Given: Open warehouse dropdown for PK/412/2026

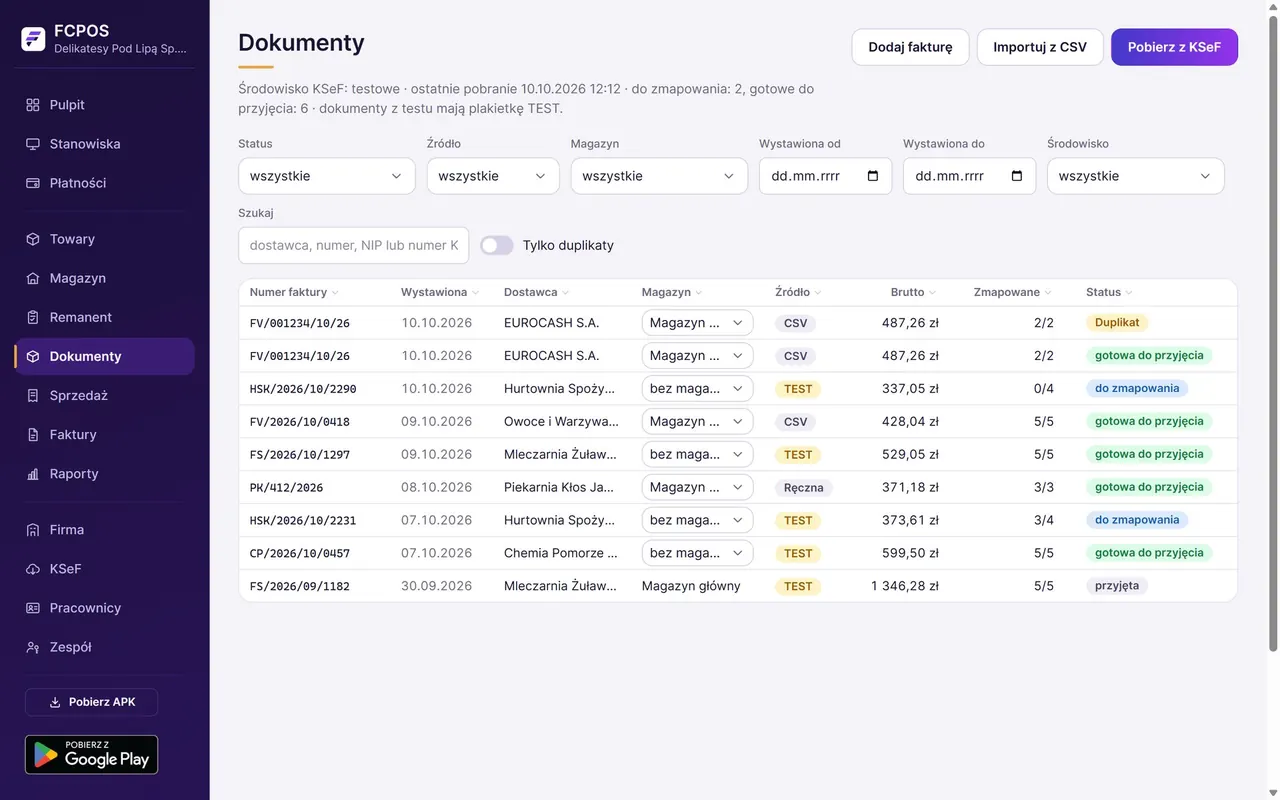Looking at the screenshot, I should pos(697,487).
